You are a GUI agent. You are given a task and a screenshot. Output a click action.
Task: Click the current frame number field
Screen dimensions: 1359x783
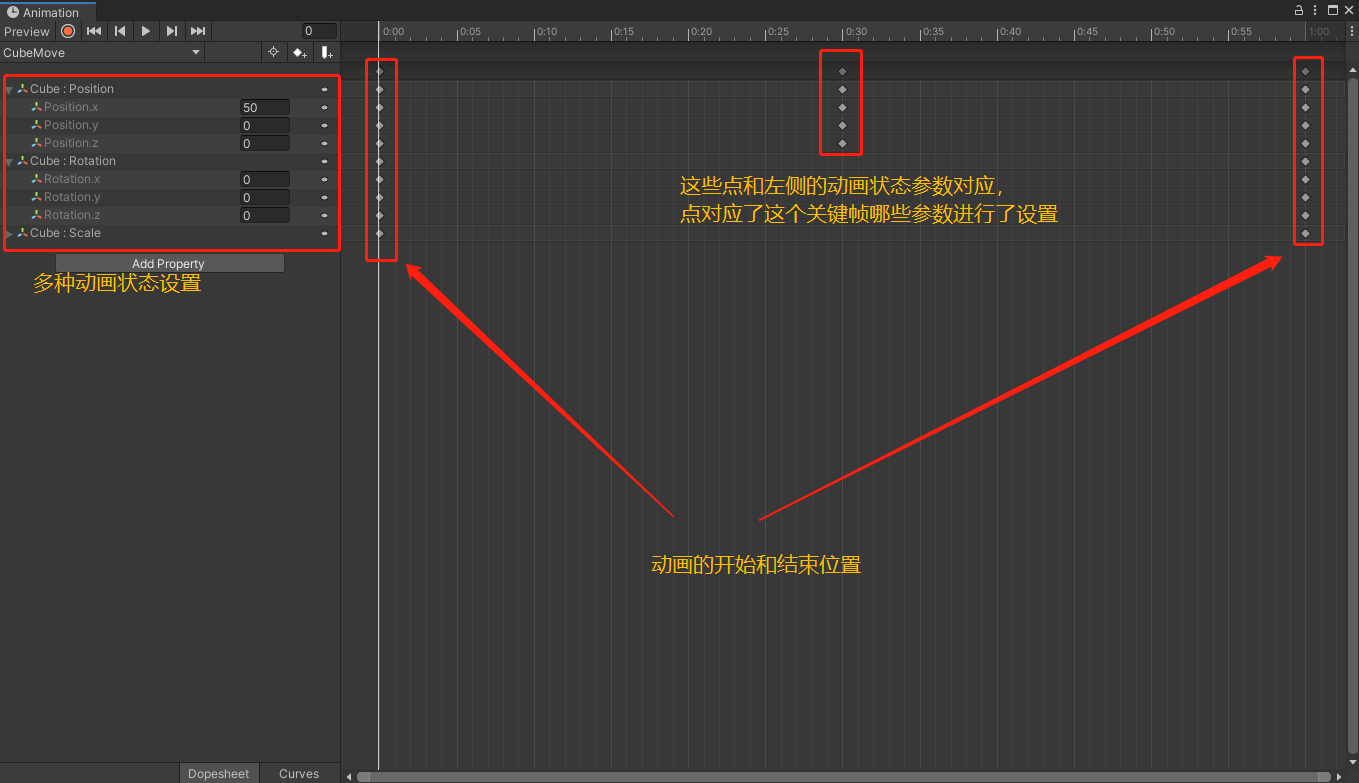click(x=319, y=31)
